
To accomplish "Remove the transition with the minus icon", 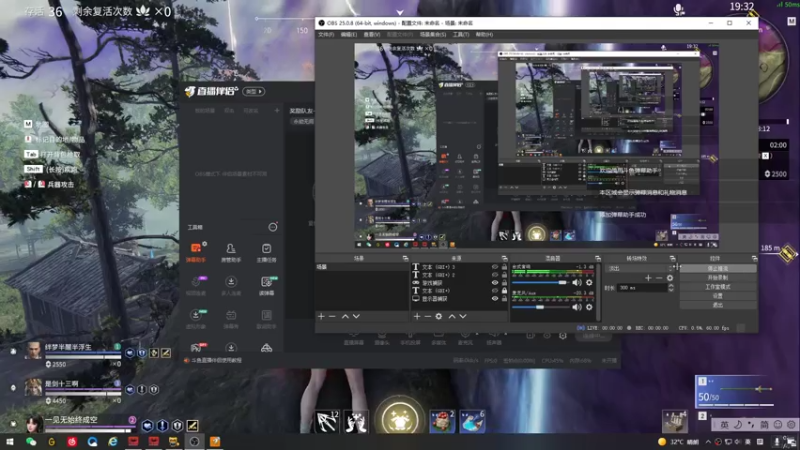I will click(x=659, y=278).
